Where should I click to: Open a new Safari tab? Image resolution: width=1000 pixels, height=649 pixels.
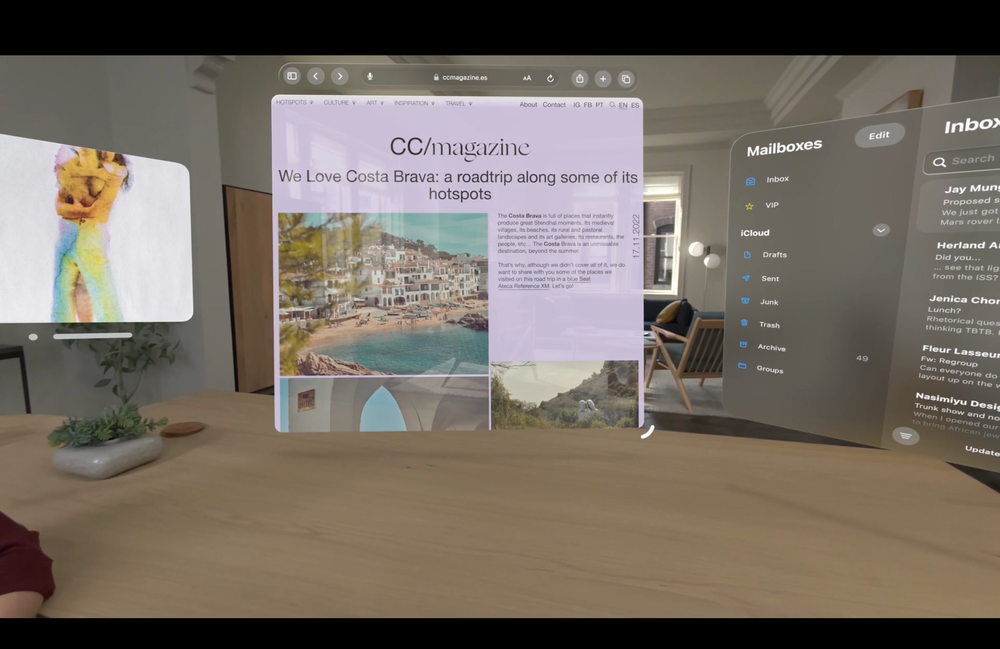pos(603,78)
